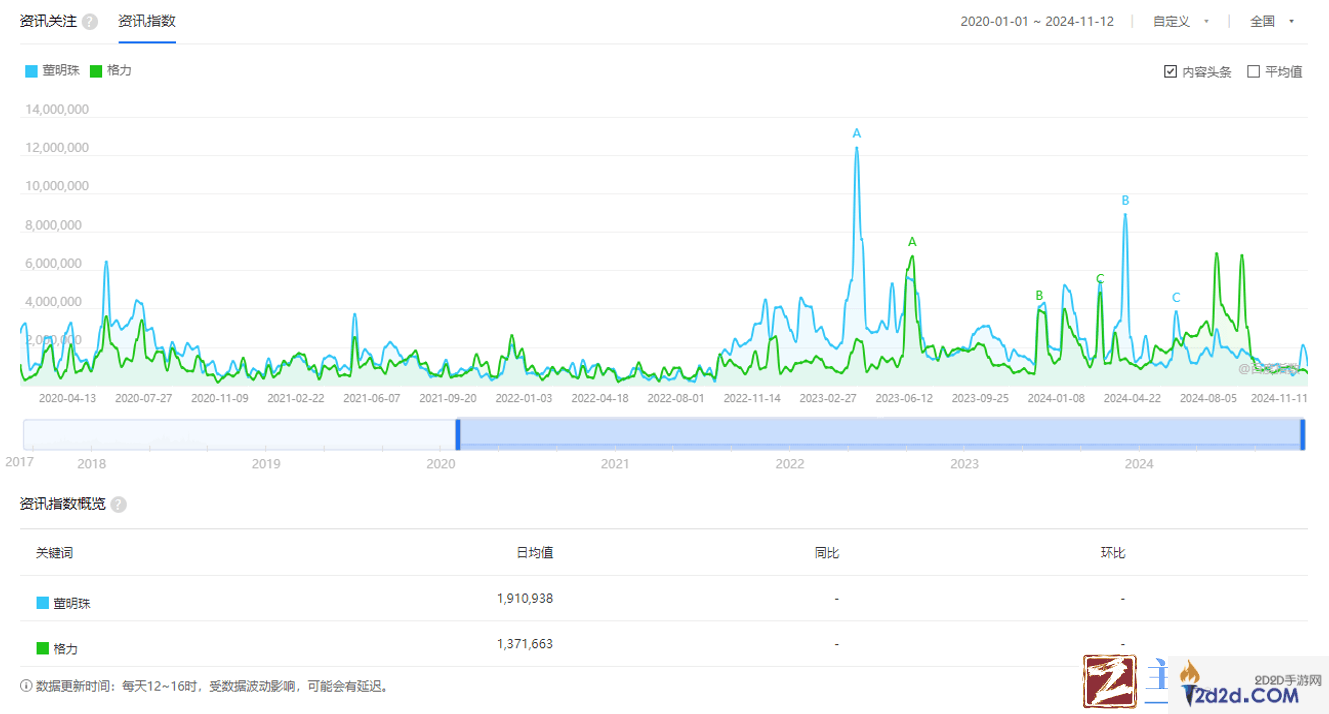Click the info icon before 数据更新时间
The width and height of the screenshot is (1329, 714).
[x=26, y=686]
